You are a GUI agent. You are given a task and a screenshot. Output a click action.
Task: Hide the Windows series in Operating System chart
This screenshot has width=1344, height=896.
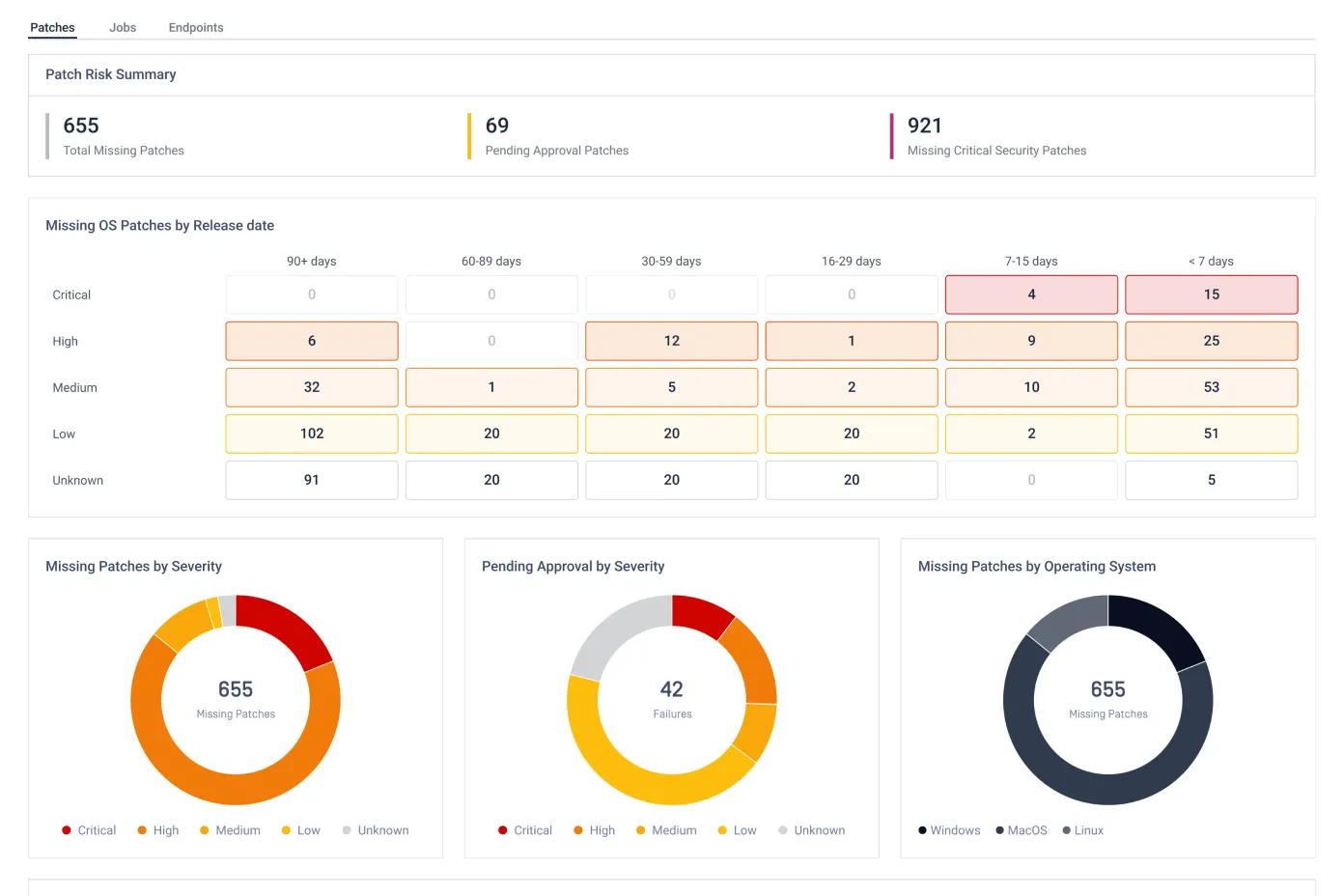pos(949,830)
